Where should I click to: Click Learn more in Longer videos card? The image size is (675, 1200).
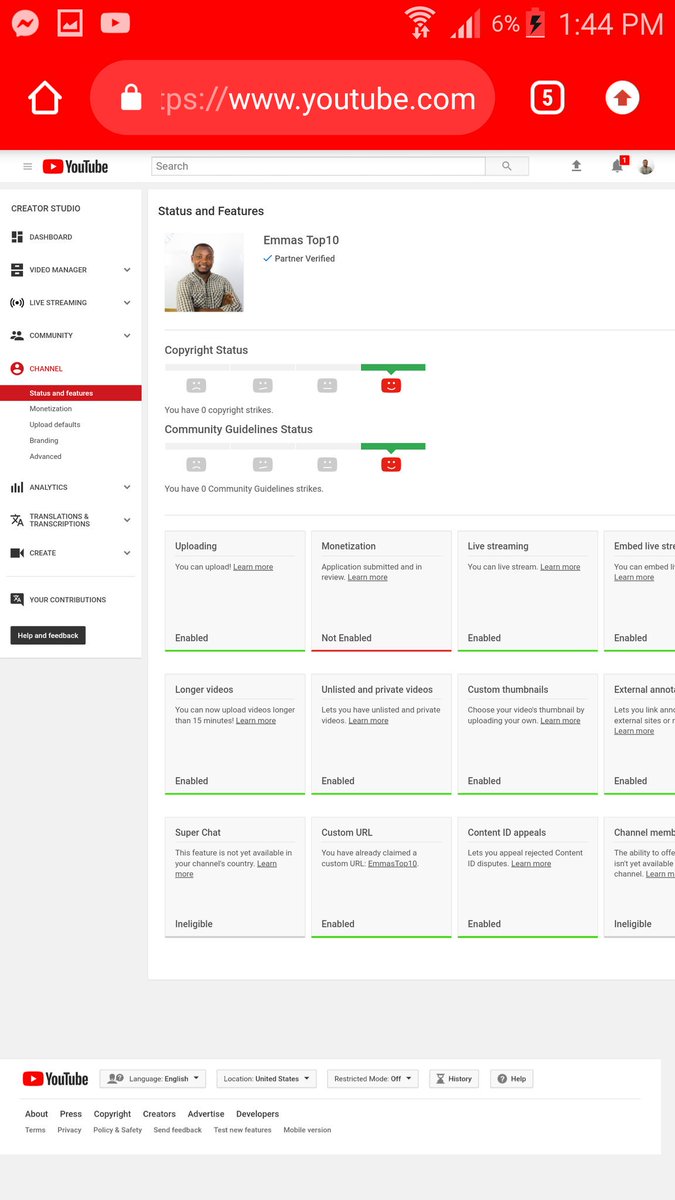[256, 720]
